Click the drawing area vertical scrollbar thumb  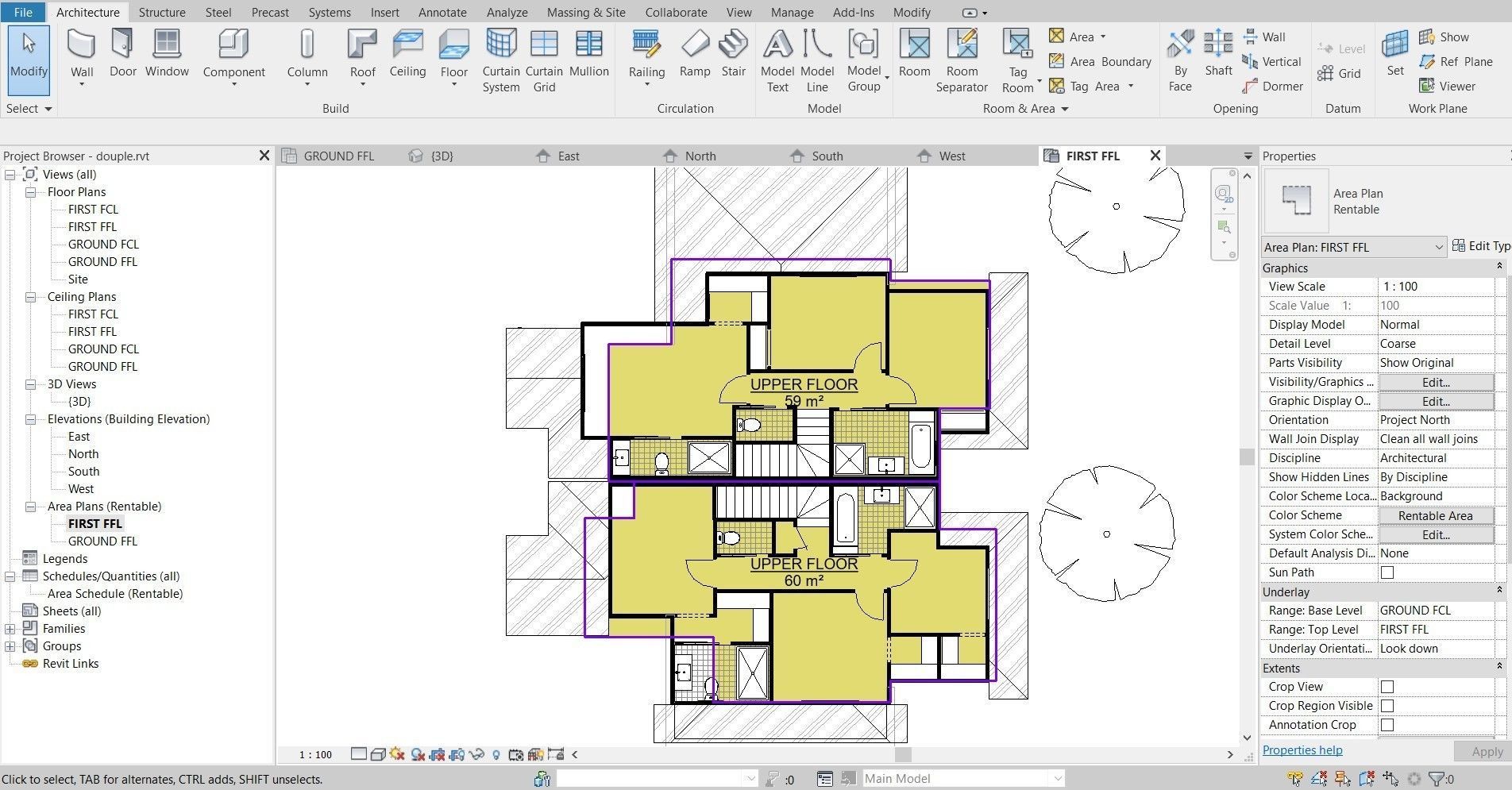tap(1247, 457)
